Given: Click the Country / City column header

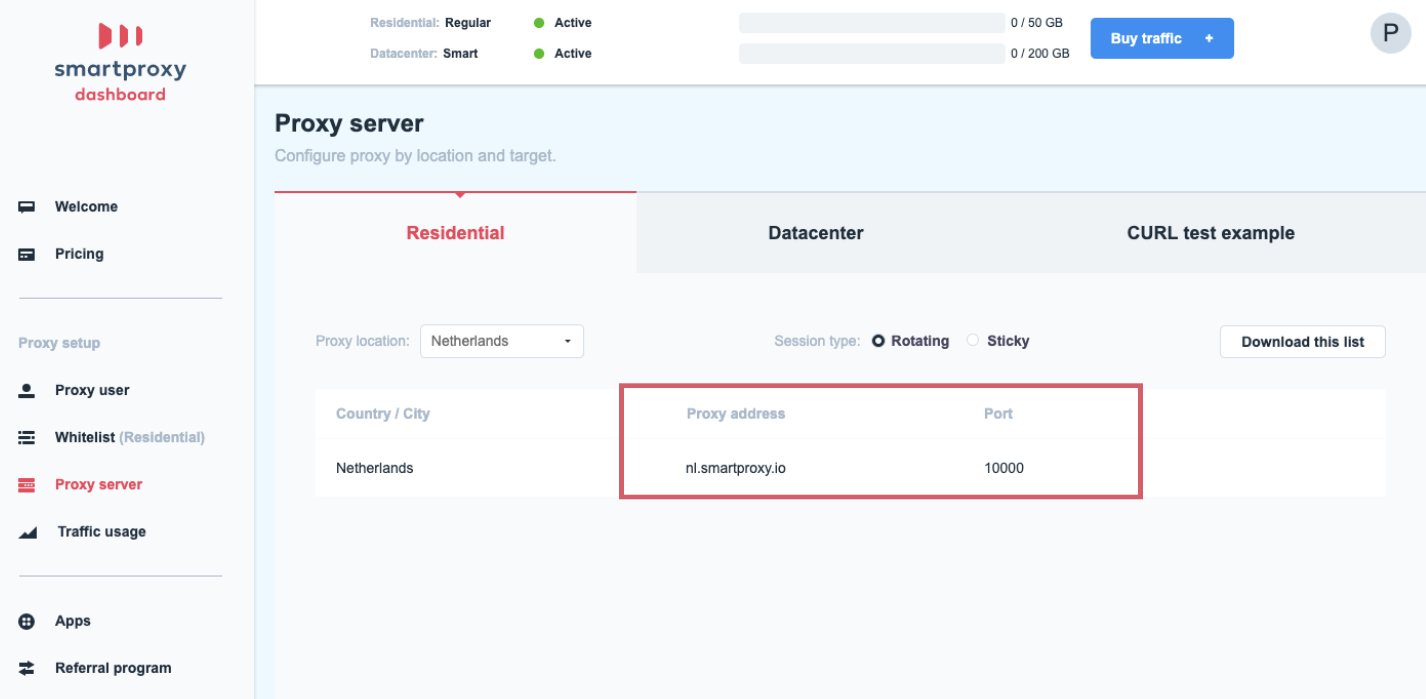Looking at the screenshot, I should (383, 414).
